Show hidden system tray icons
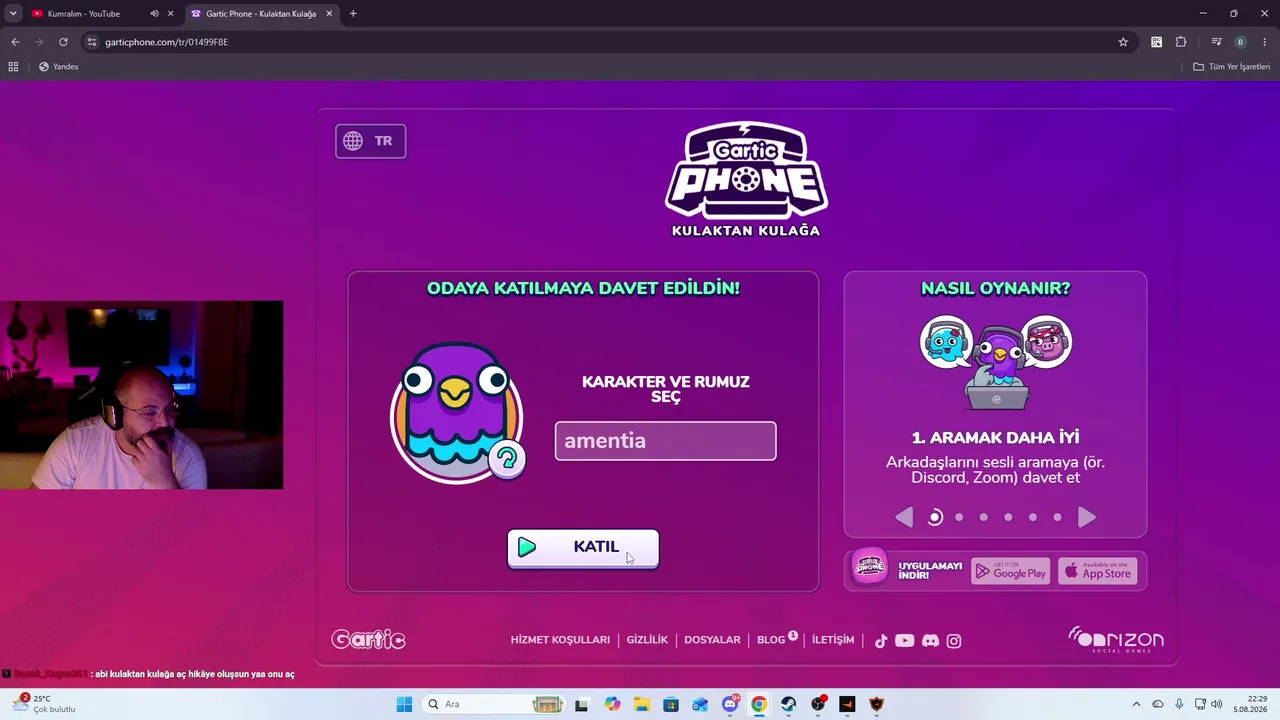The height and width of the screenshot is (720, 1280). pos(1136,704)
